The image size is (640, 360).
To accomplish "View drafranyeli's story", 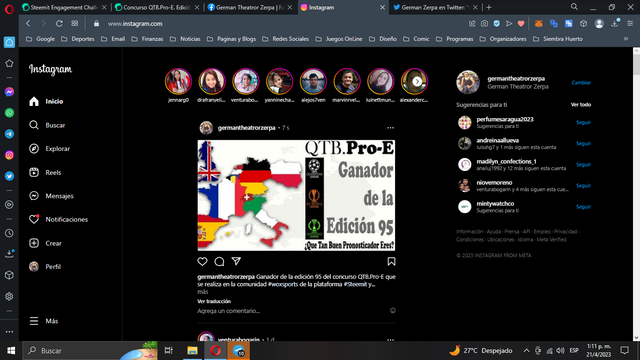I will pyautogui.click(x=212, y=81).
